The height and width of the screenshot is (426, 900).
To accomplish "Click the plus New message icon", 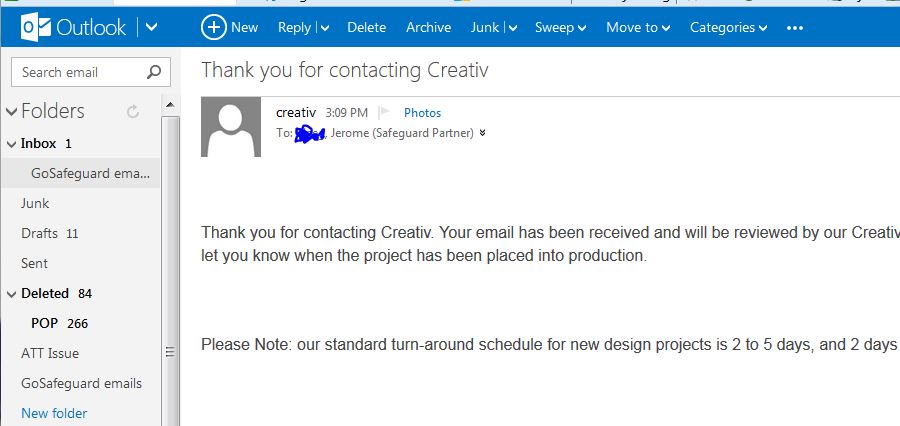I will tap(213, 27).
